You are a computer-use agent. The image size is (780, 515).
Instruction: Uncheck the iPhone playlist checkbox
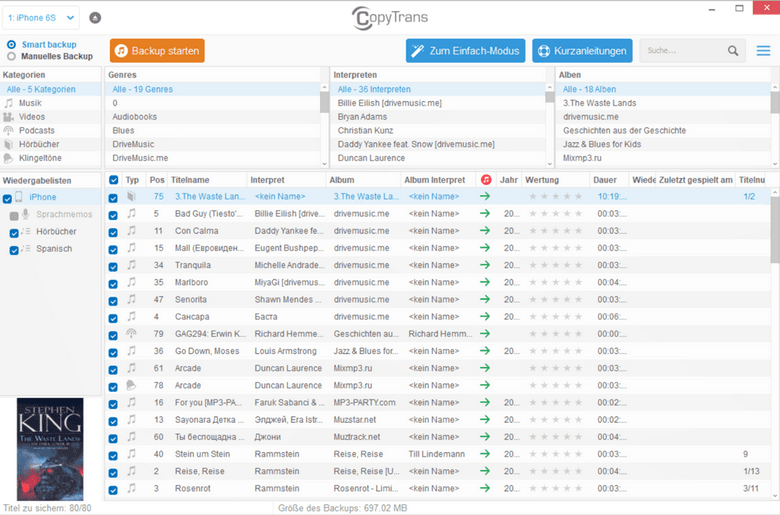pos(7,199)
